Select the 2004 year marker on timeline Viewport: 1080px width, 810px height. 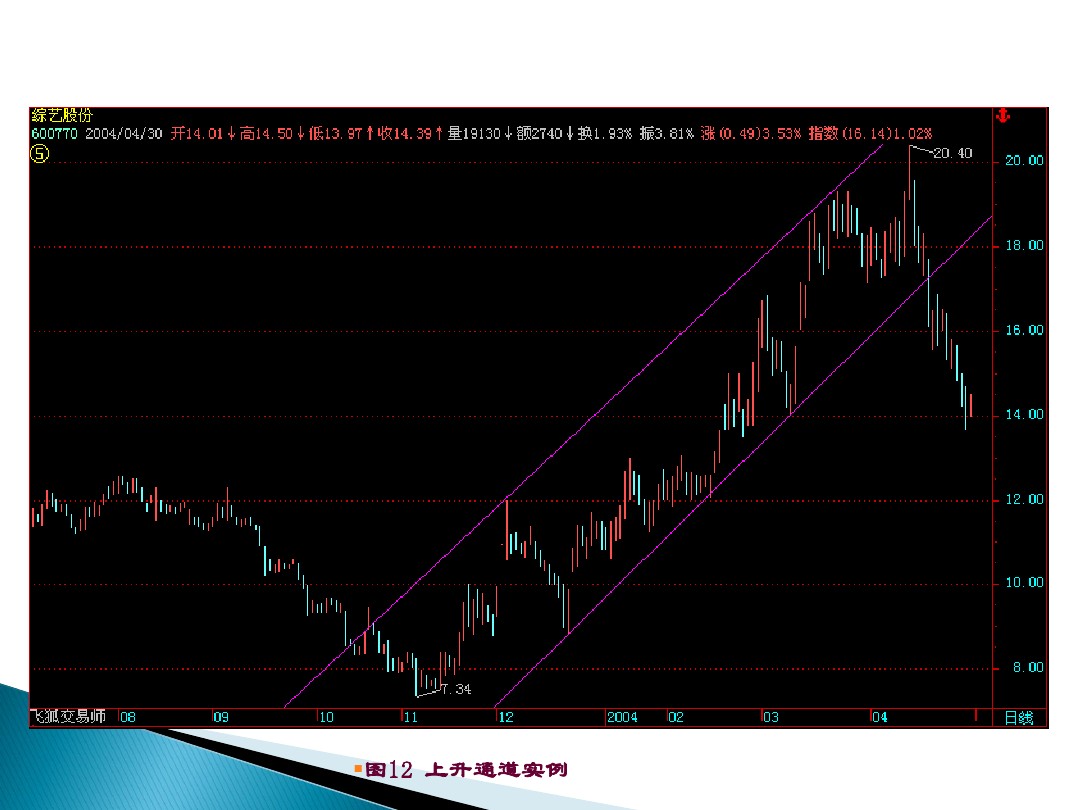tap(622, 717)
